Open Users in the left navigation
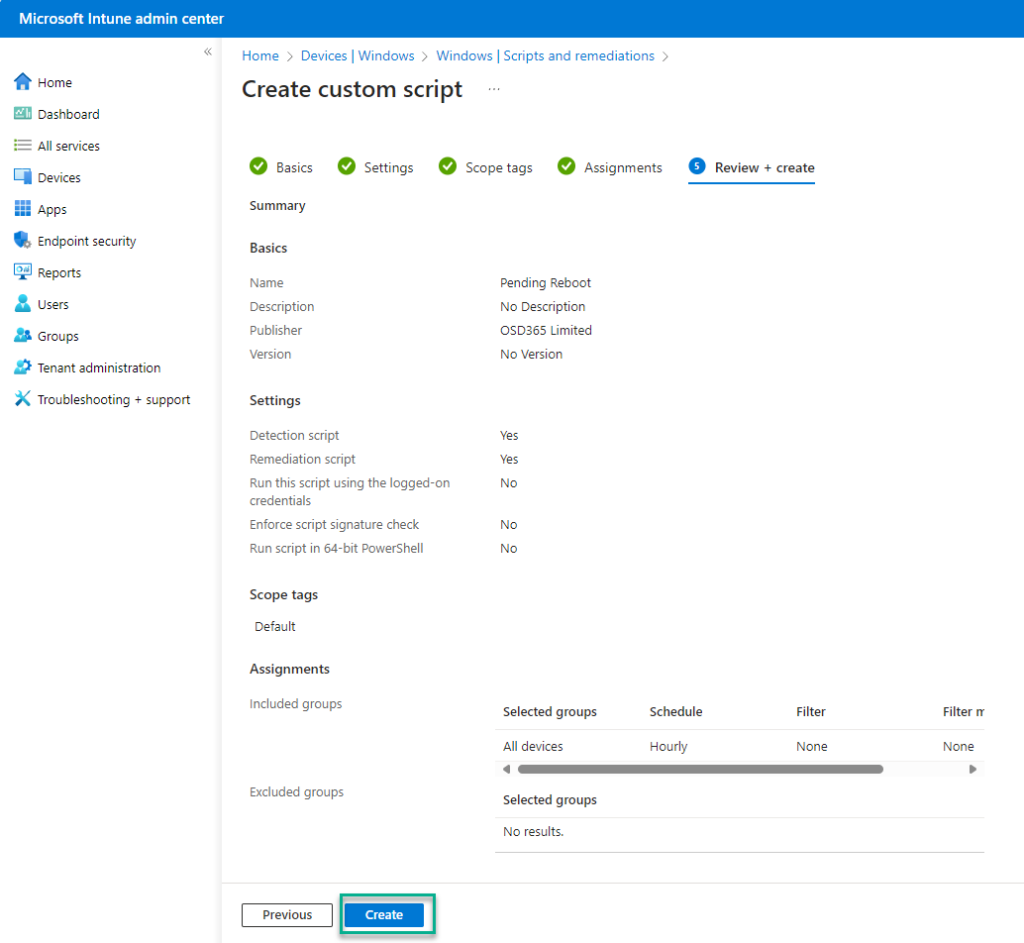 (x=53, y=304)
